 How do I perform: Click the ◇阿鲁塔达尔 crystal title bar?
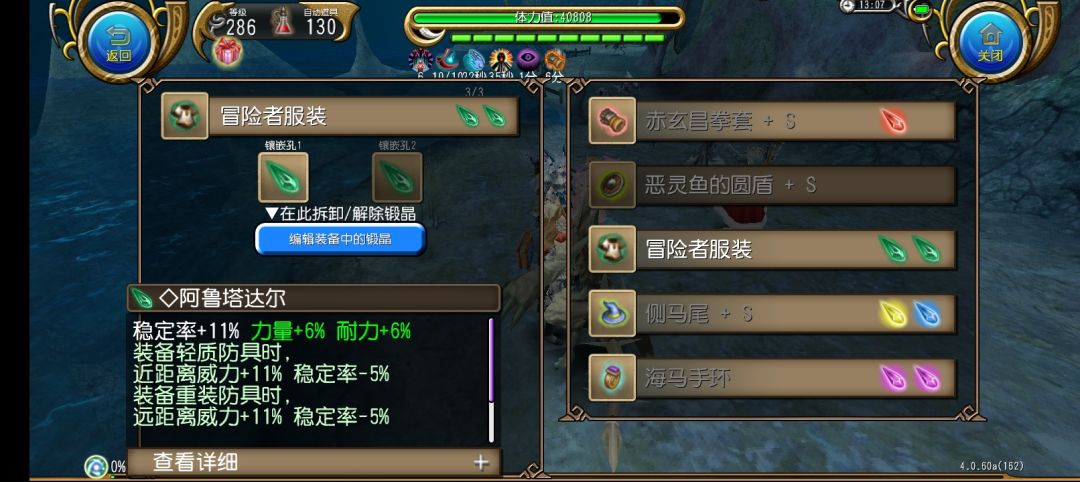[313, 298]
